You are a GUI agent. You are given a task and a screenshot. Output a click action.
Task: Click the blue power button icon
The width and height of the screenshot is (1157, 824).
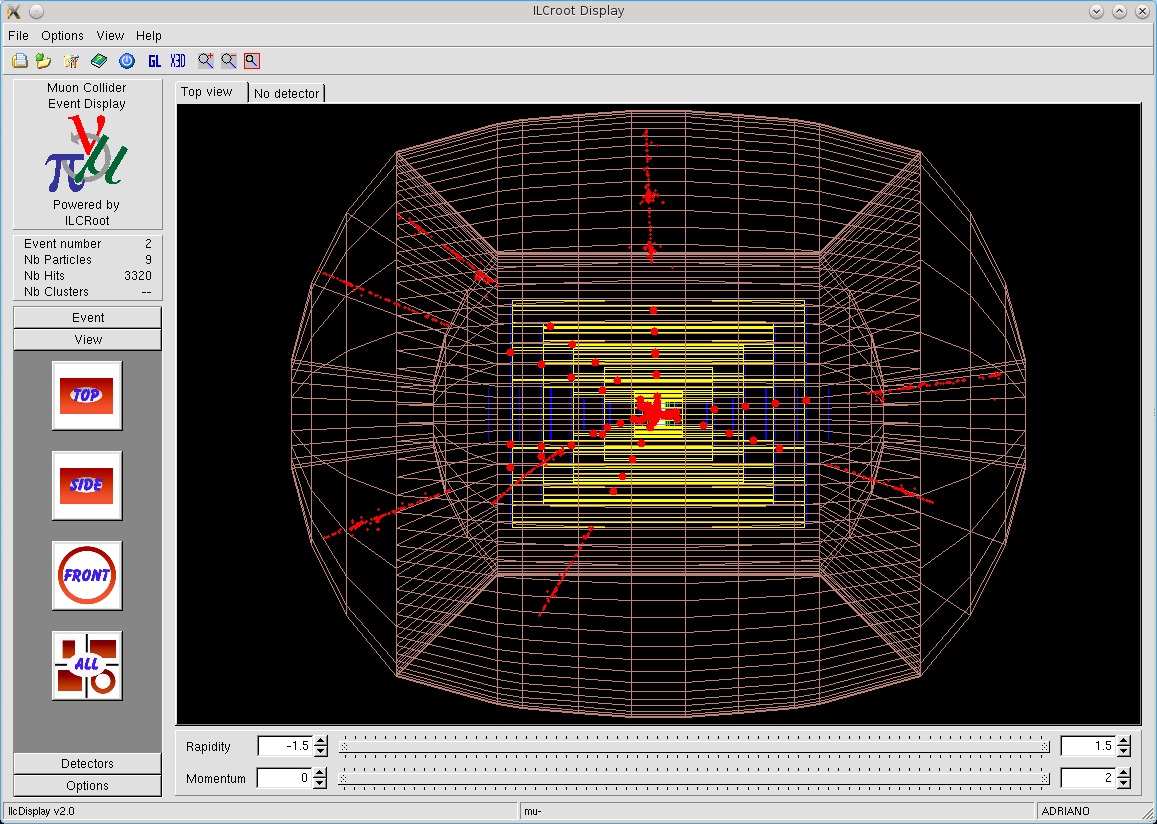click(126, 61)
